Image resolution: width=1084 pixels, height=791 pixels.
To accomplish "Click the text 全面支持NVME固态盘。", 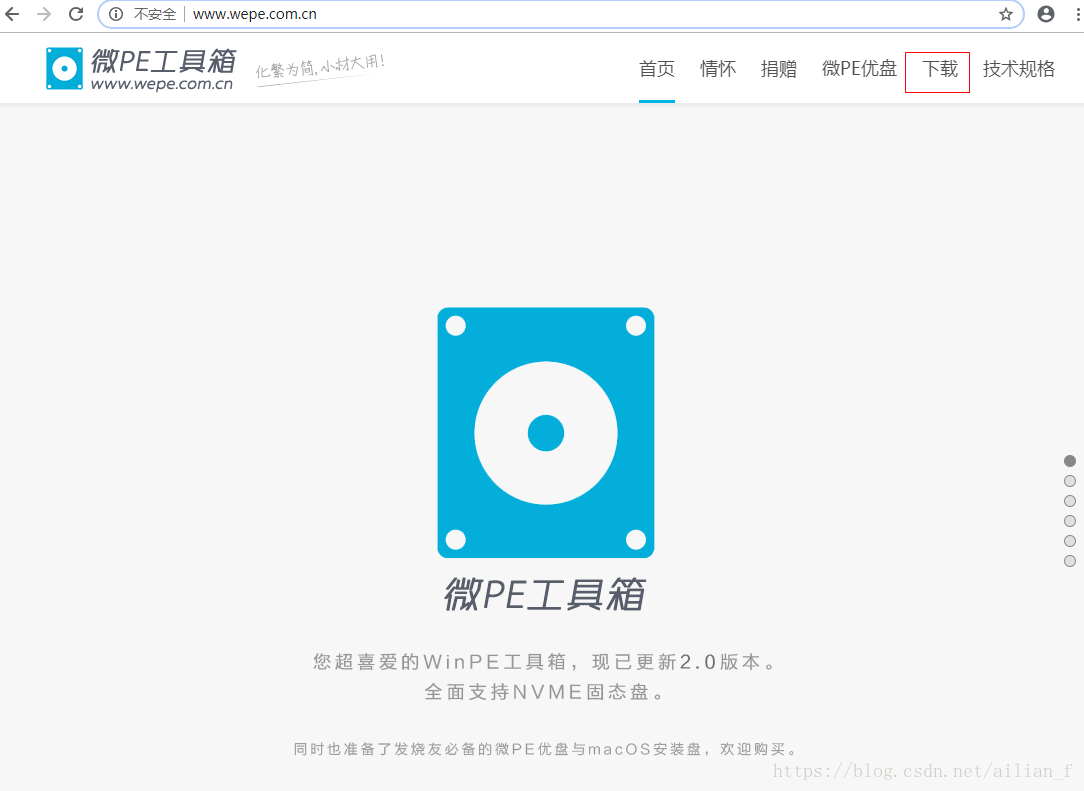I will point(545,692).
